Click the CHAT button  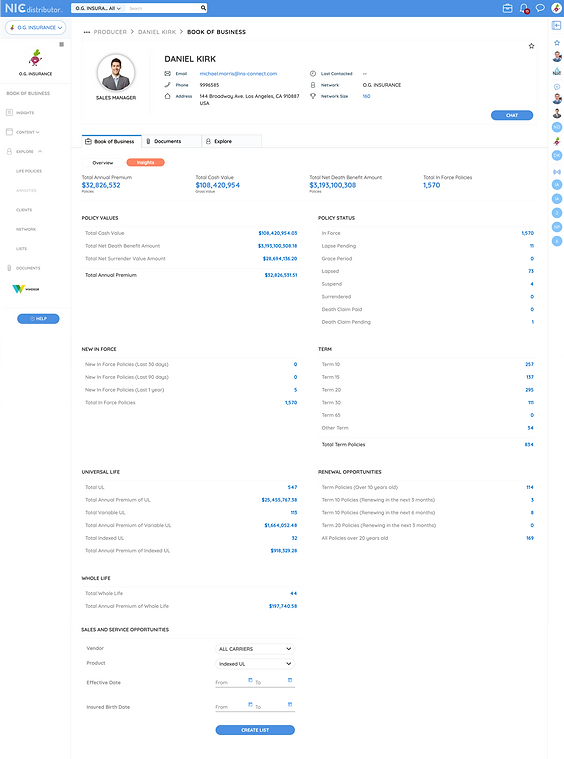(512, 115)
